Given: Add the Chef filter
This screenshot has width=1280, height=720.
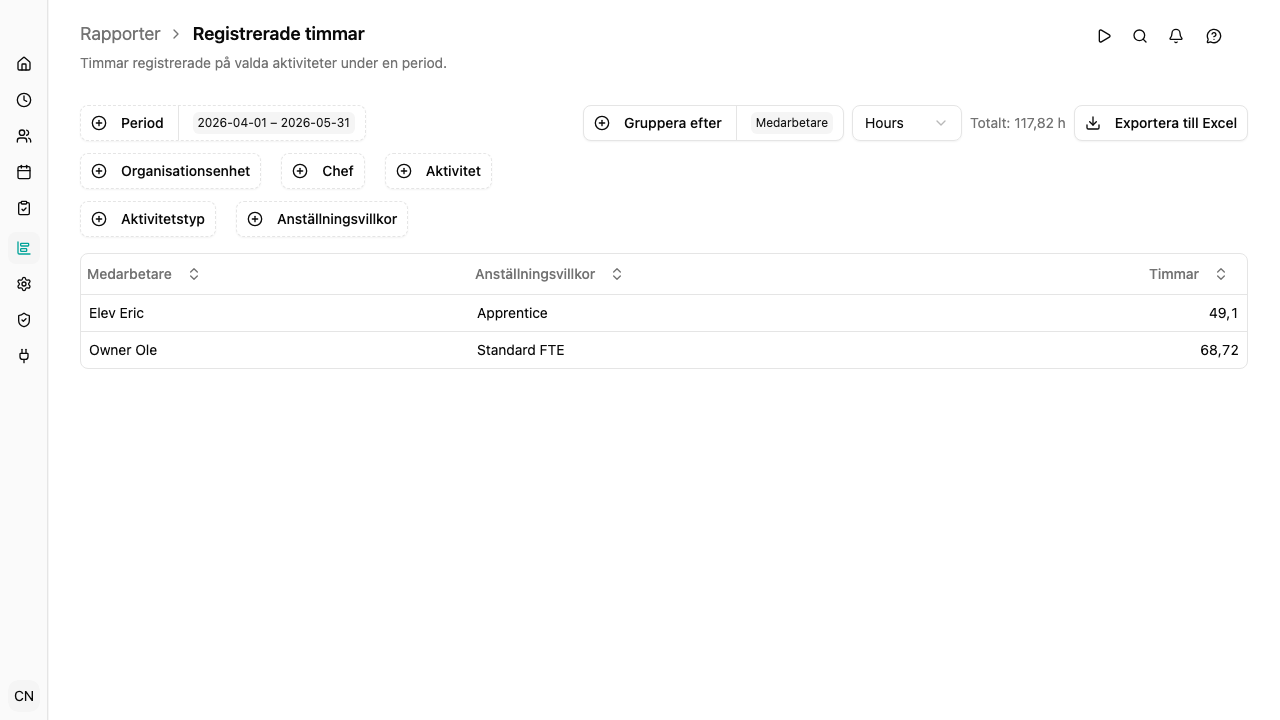Looking at the screenshot, I should 323,171.
